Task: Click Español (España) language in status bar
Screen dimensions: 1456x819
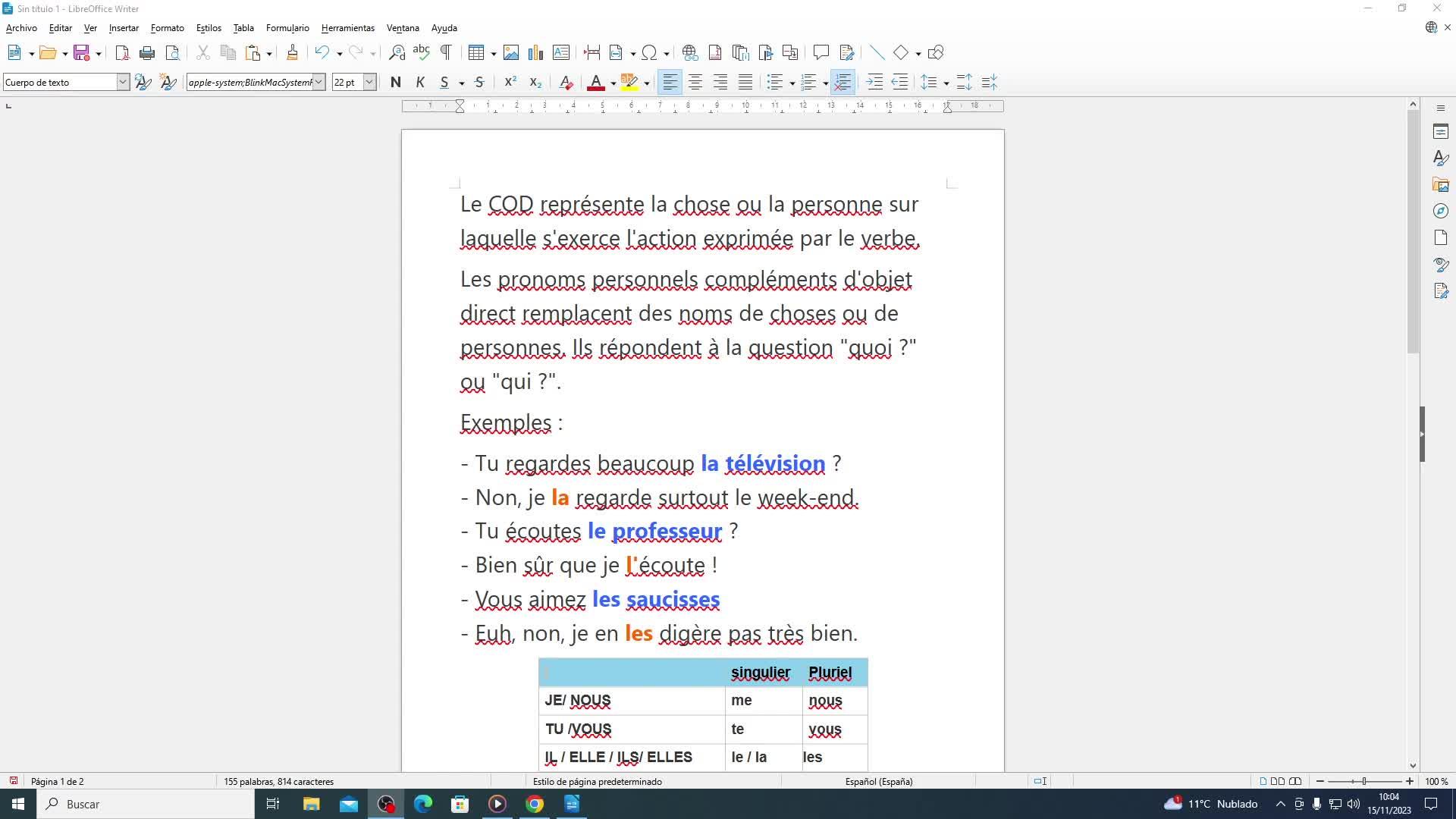Action: click(878, 781)
